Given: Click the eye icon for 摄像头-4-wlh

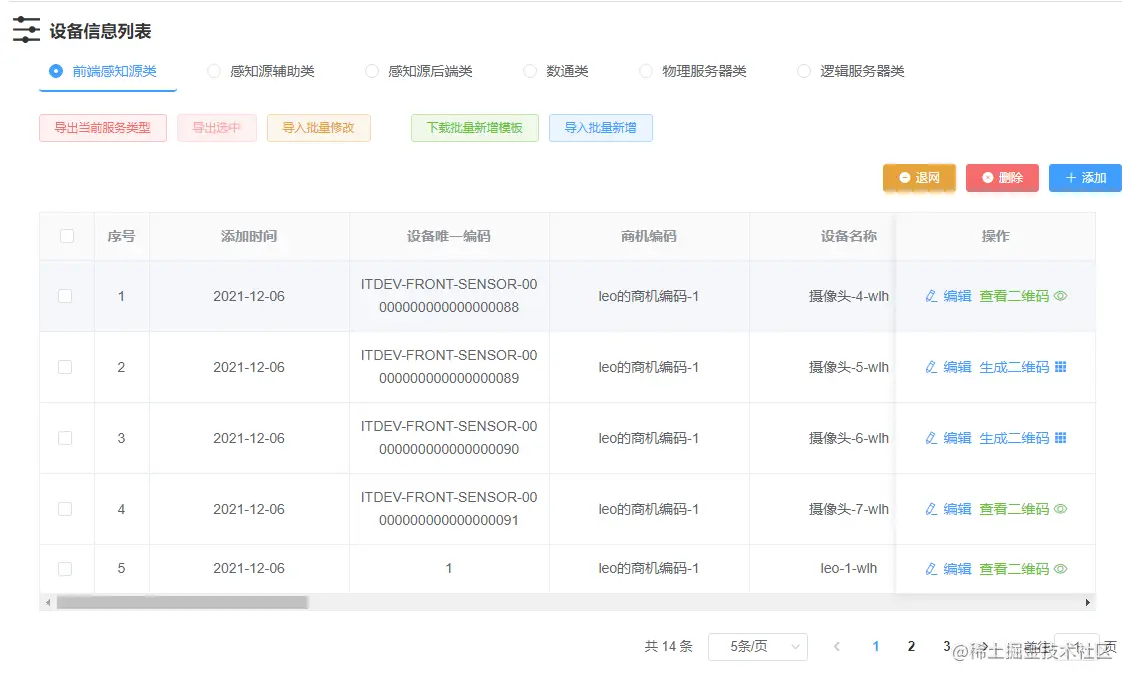Looking at the screenshot, I should click(1060, 296).
